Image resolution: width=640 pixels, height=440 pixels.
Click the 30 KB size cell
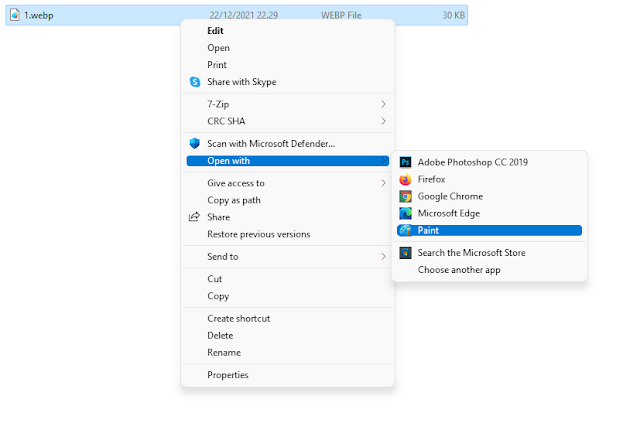click(x=453, y=16)
